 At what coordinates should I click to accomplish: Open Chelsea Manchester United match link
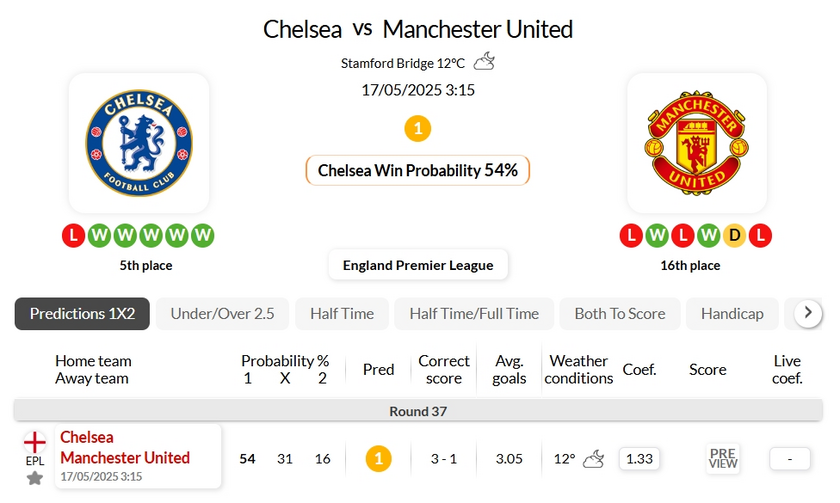(x=125, y=447)
